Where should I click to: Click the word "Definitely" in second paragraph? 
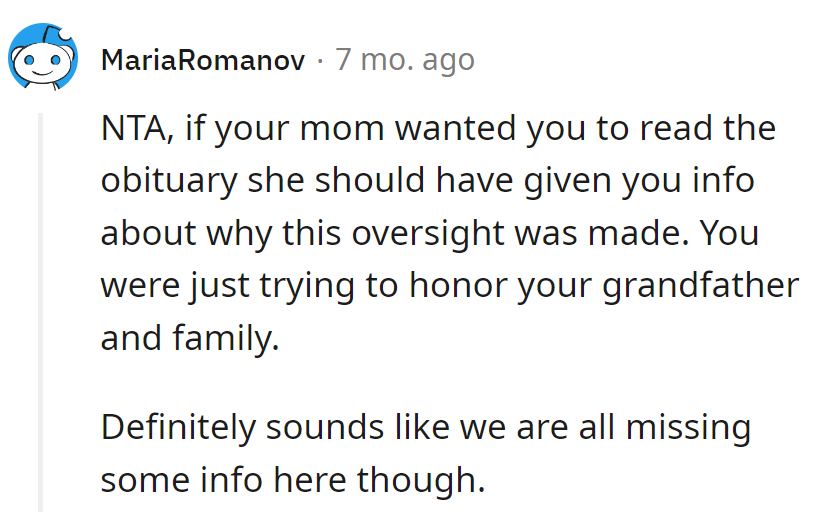click(x=175, y=428)
